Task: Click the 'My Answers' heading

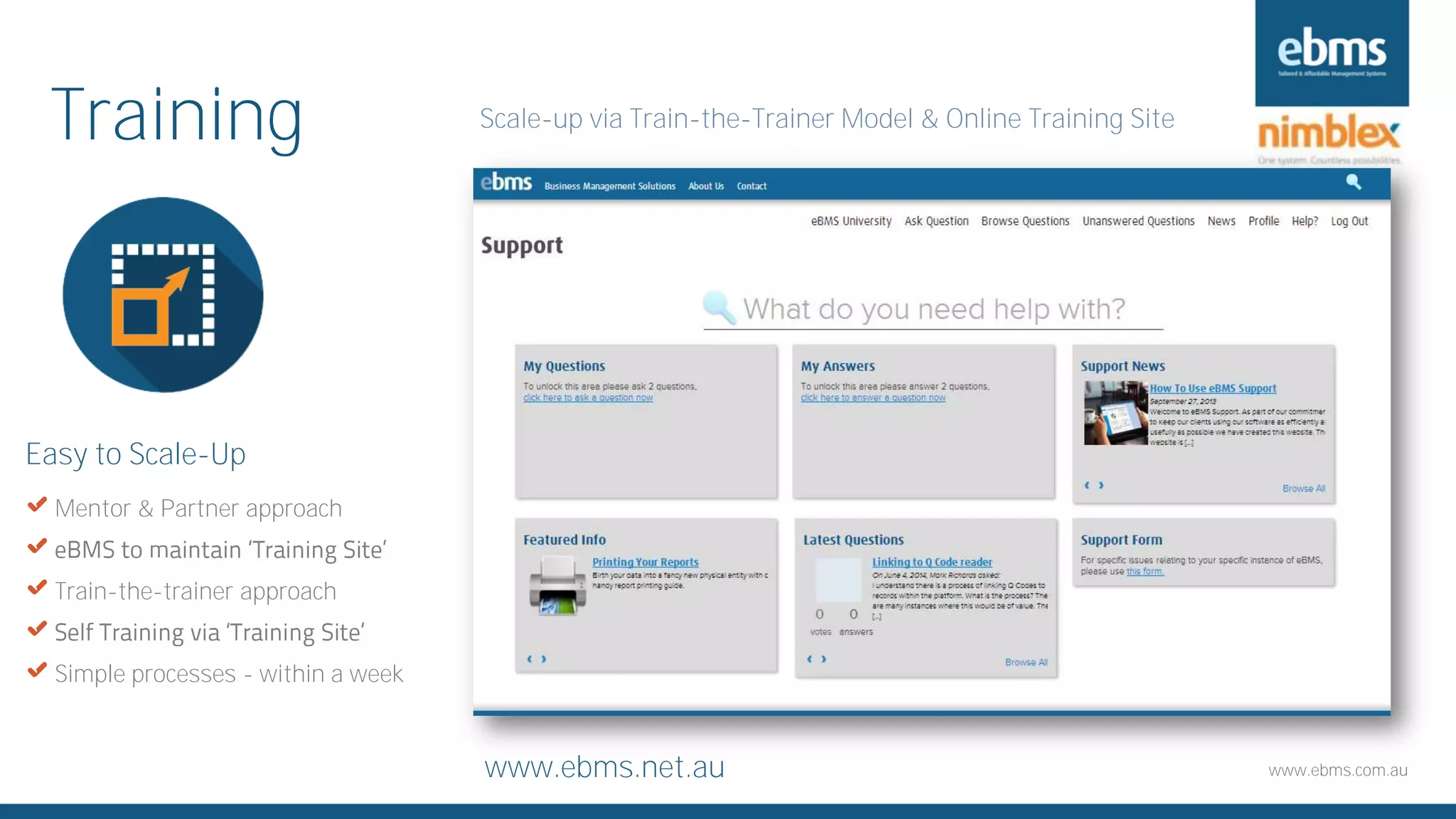Action: pyautogui.click(x=838, y=366)
